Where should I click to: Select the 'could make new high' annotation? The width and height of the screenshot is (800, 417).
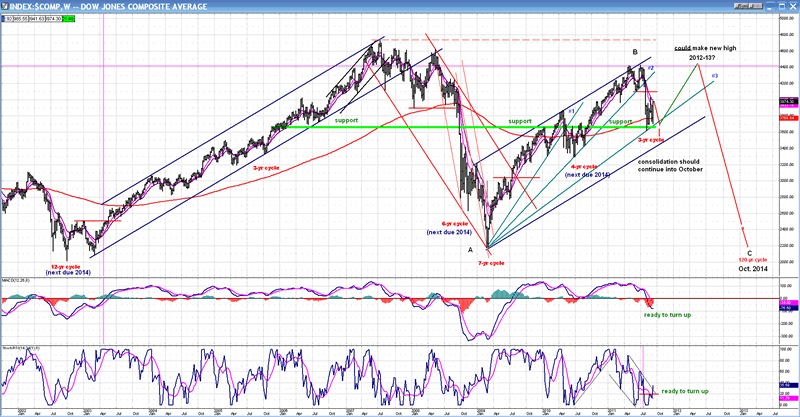[701, 49]
